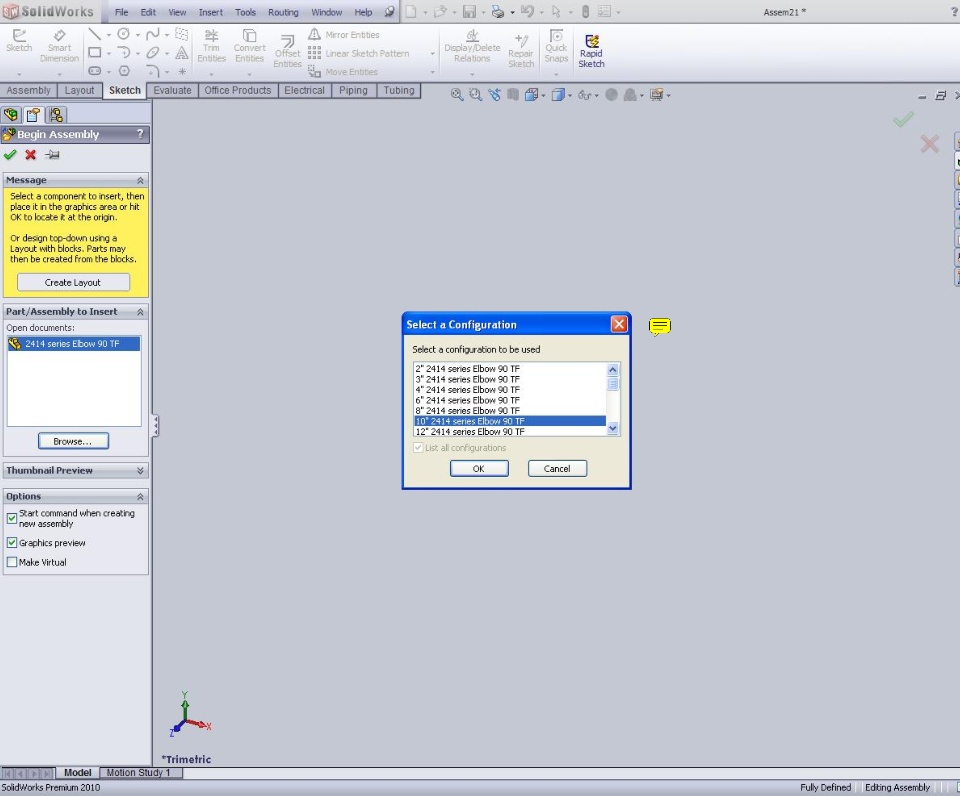The image size is (960, 796).
Task: Click the Zoom to Area icon
Action: click(475, 95)
